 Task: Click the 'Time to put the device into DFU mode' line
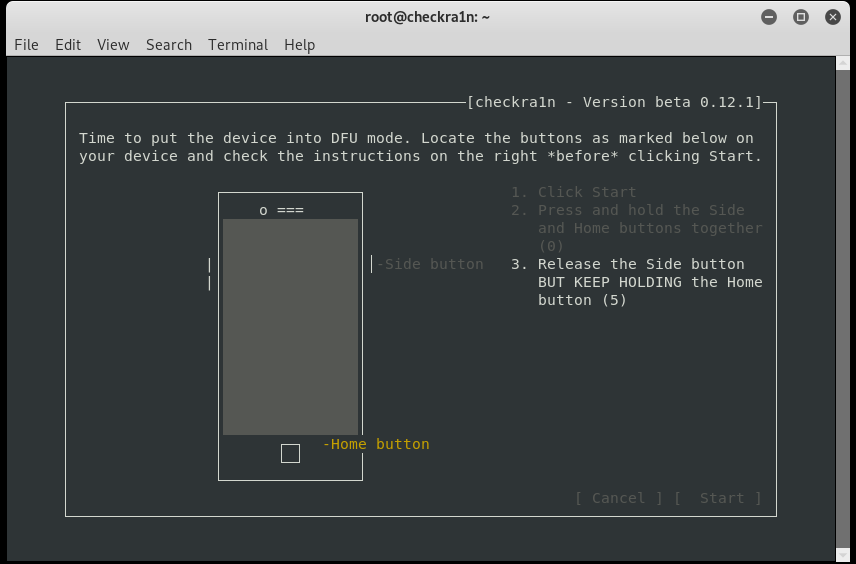[x=416, y=138]
